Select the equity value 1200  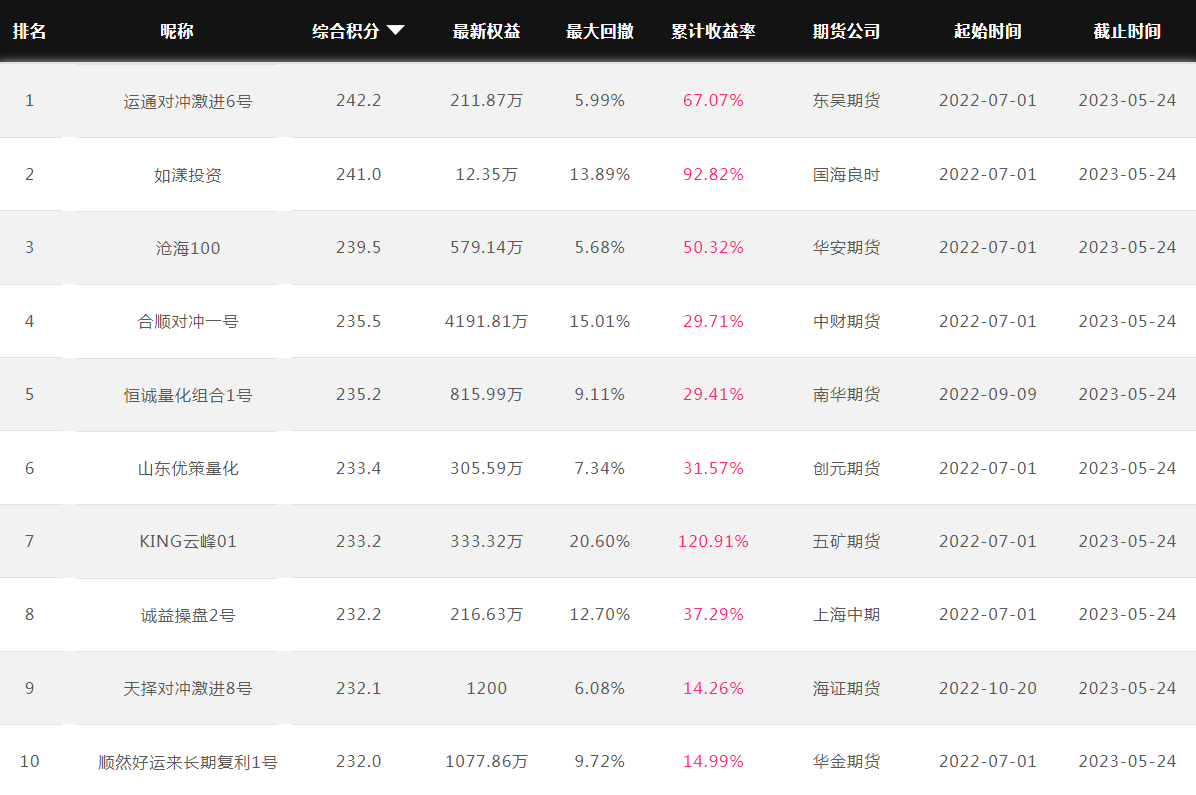[x=487, y=688]
